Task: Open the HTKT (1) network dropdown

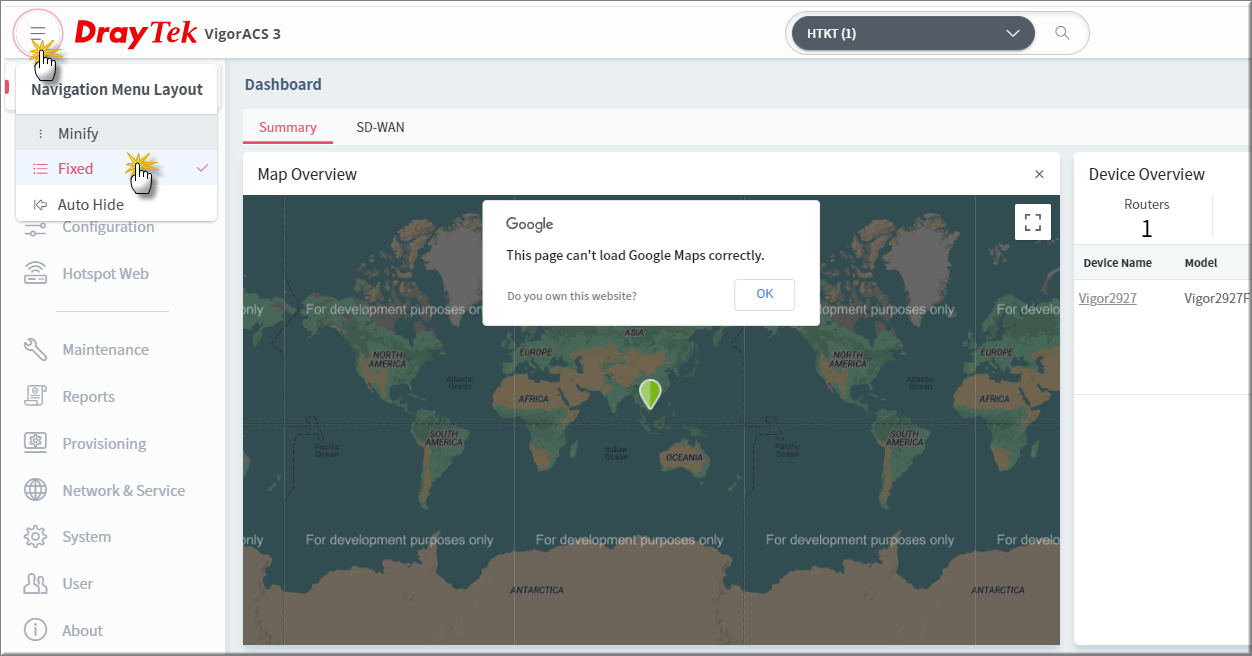Action: (913, 33)
